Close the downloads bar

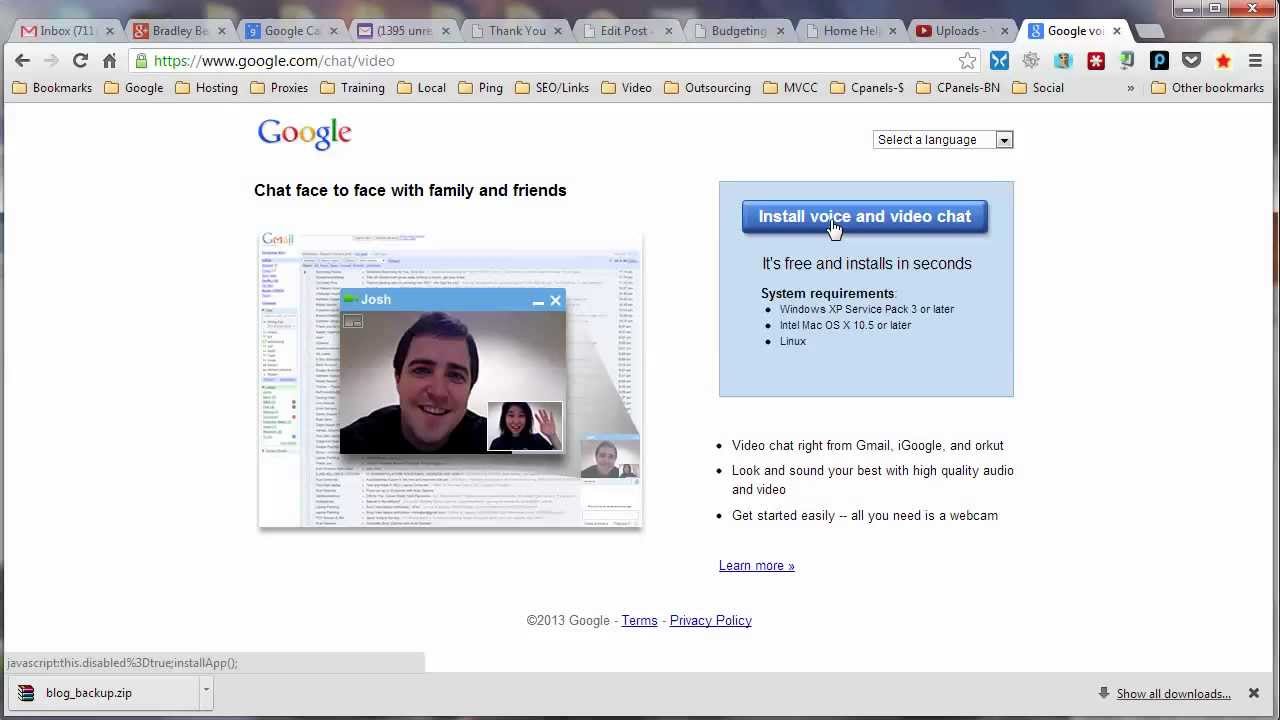pyautogui.click(x=1253, y=693)
